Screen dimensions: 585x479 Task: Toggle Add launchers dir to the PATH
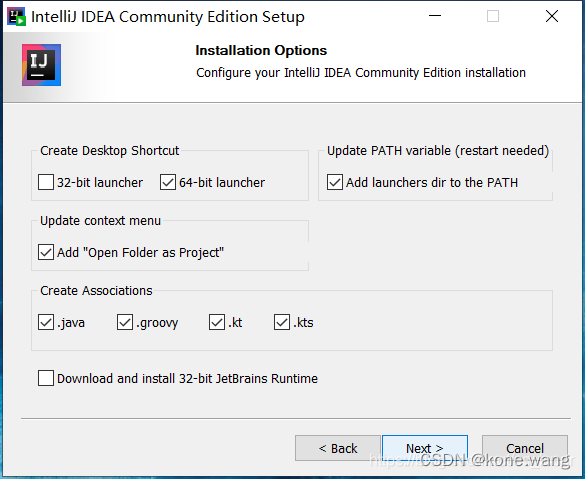335,182
